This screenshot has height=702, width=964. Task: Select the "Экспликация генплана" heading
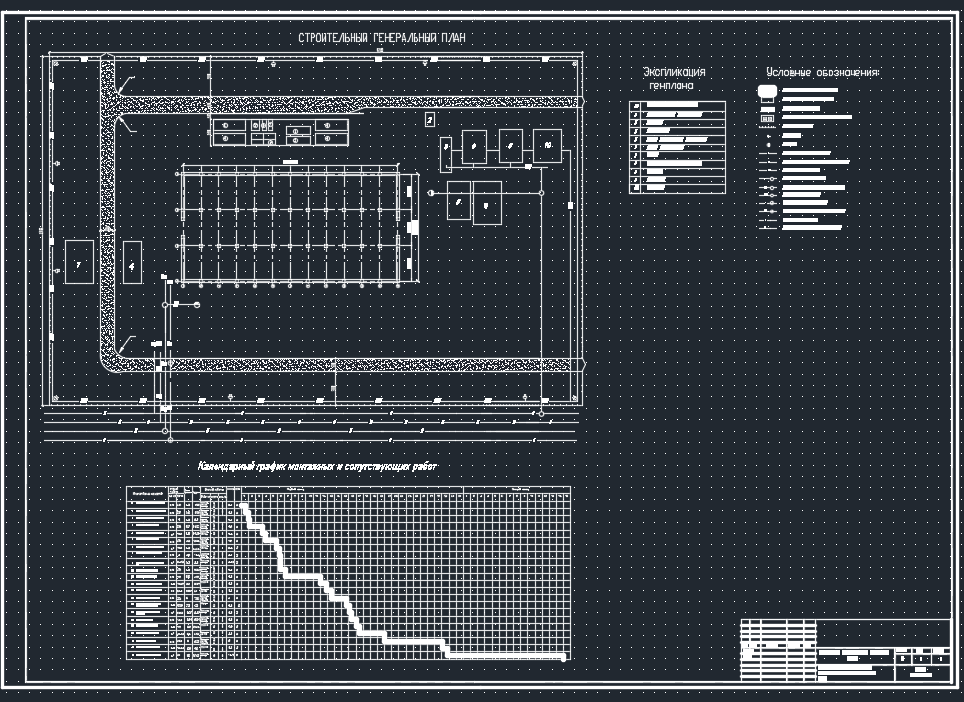point(674,79)
